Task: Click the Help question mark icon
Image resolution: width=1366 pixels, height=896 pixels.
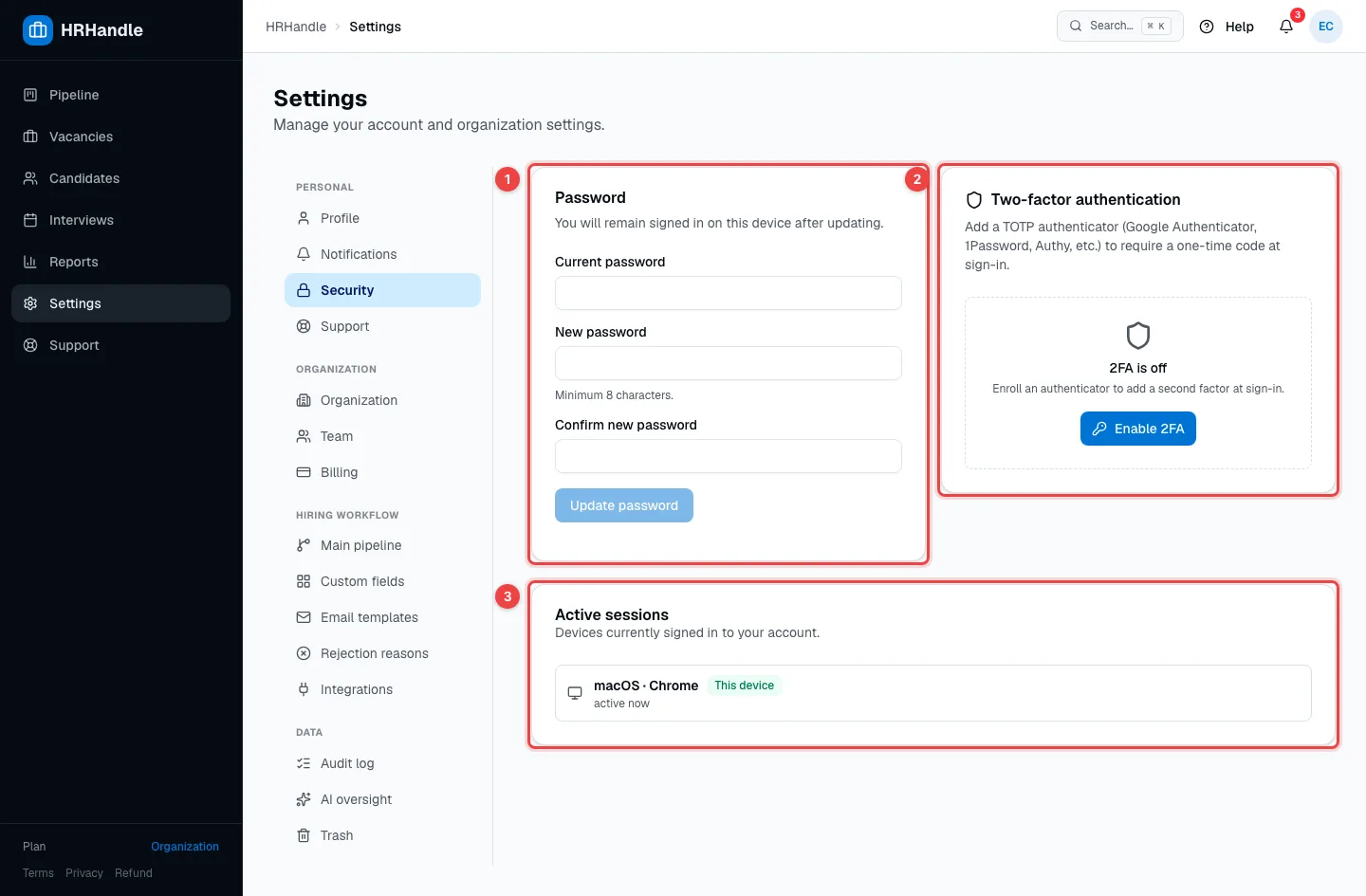Action: pos(1207,27)
